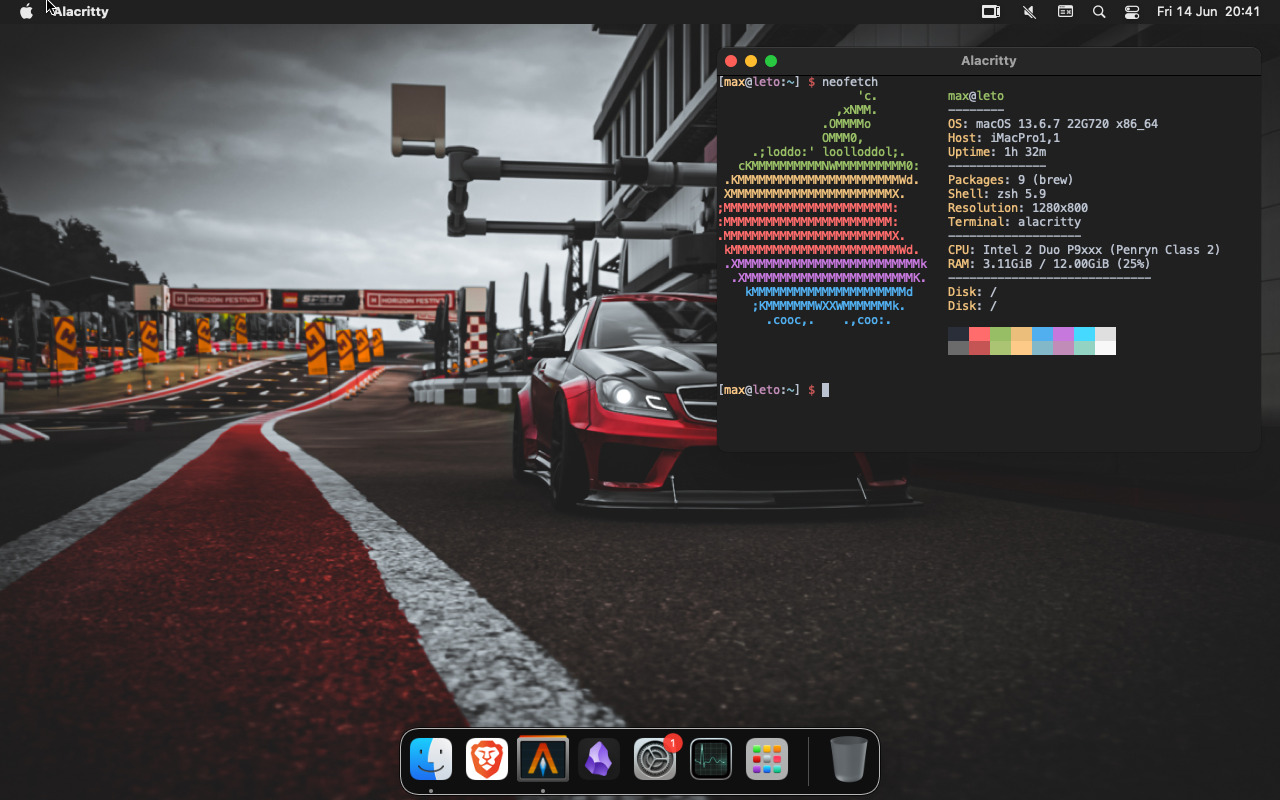
Task: Click the dark navy color swatch
Action: pos(958,334)
